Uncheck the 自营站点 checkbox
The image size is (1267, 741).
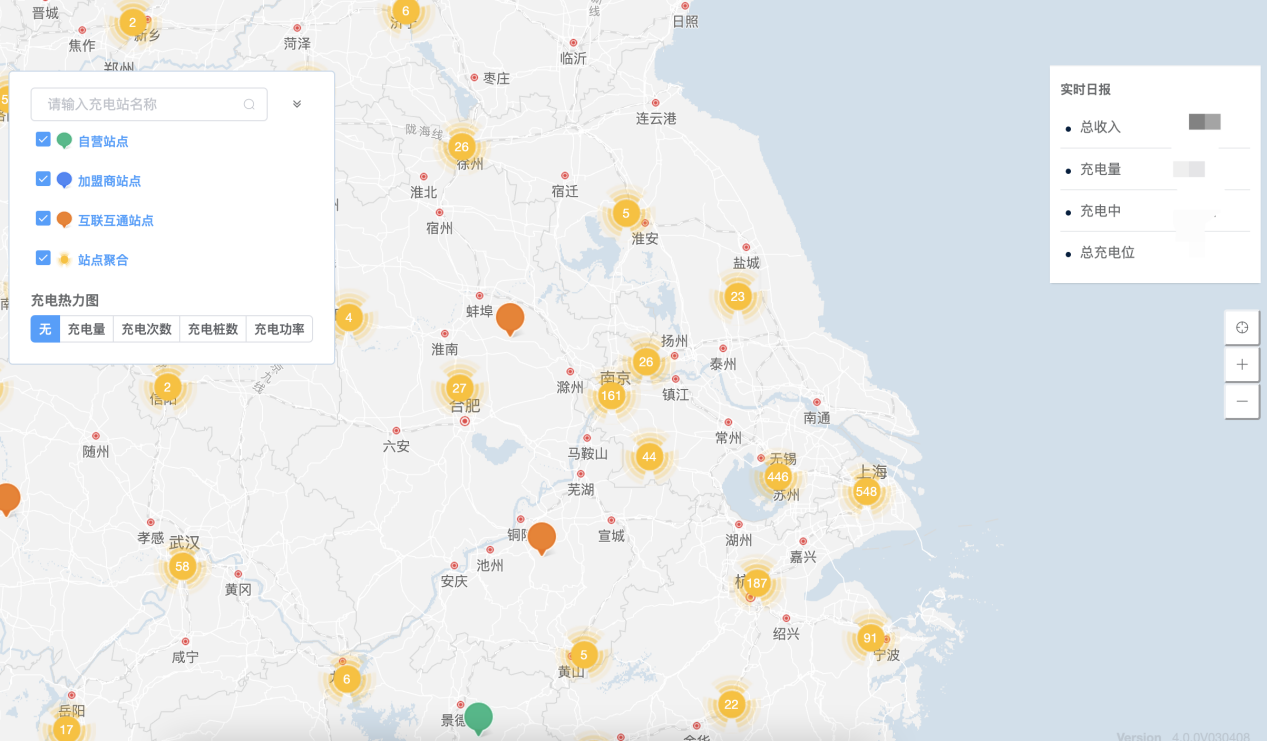click(43, 140)
